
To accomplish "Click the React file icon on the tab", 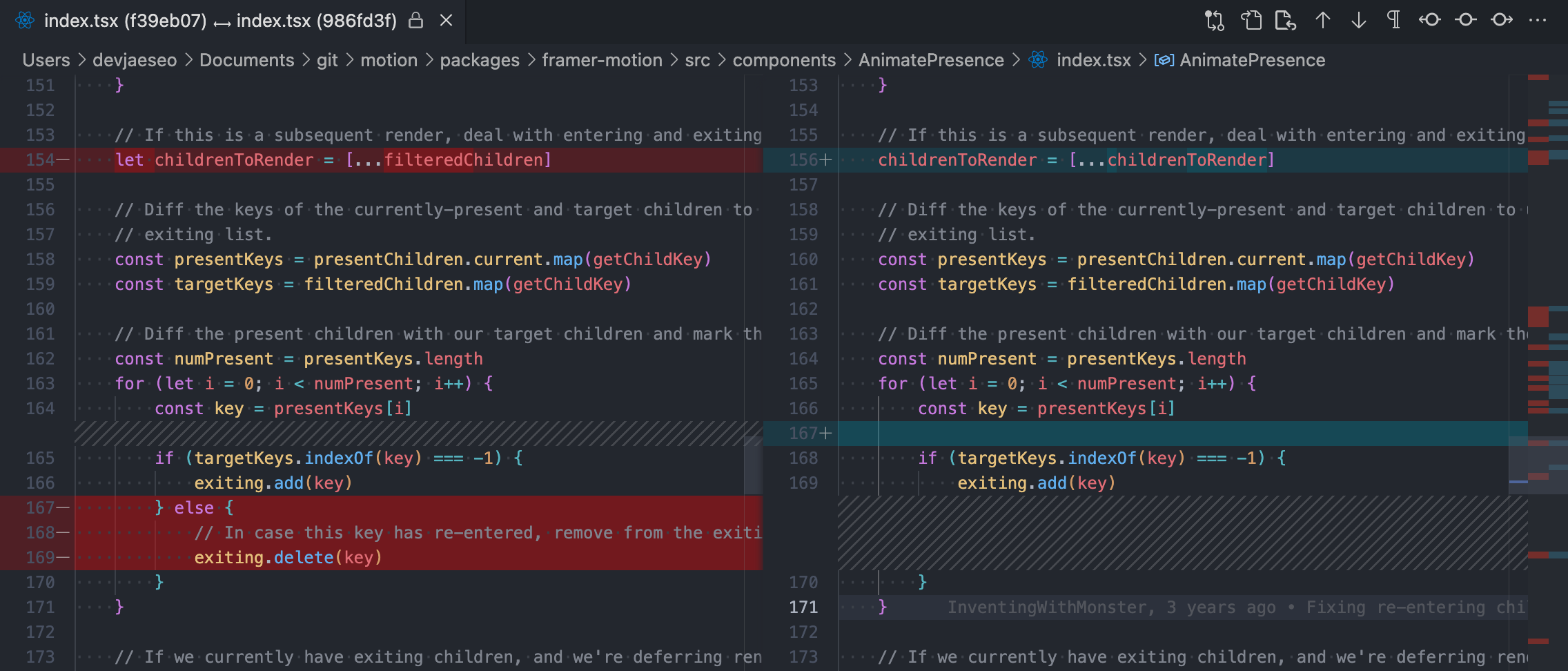I will click(x=25, y=21).
